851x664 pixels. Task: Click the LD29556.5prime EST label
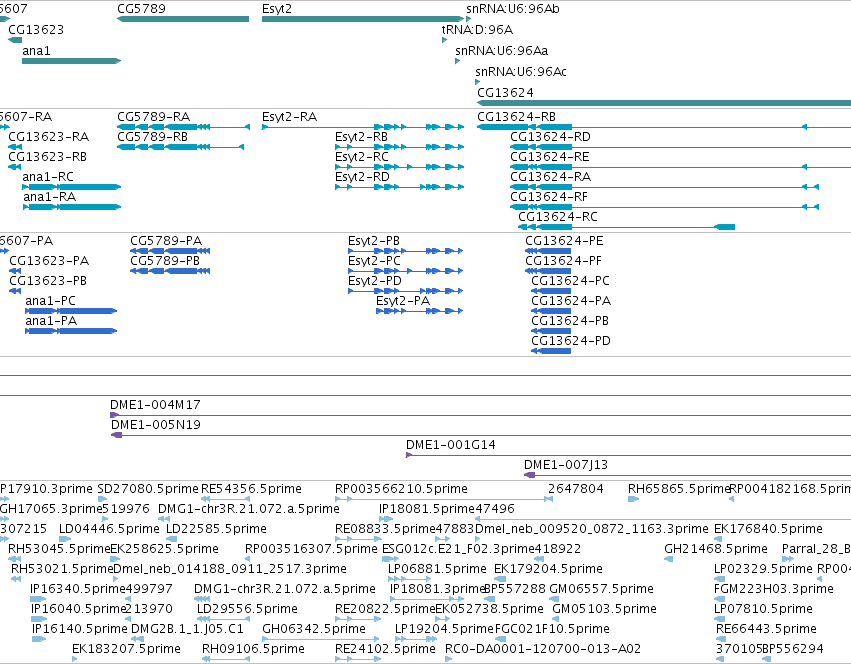point(247,609)
